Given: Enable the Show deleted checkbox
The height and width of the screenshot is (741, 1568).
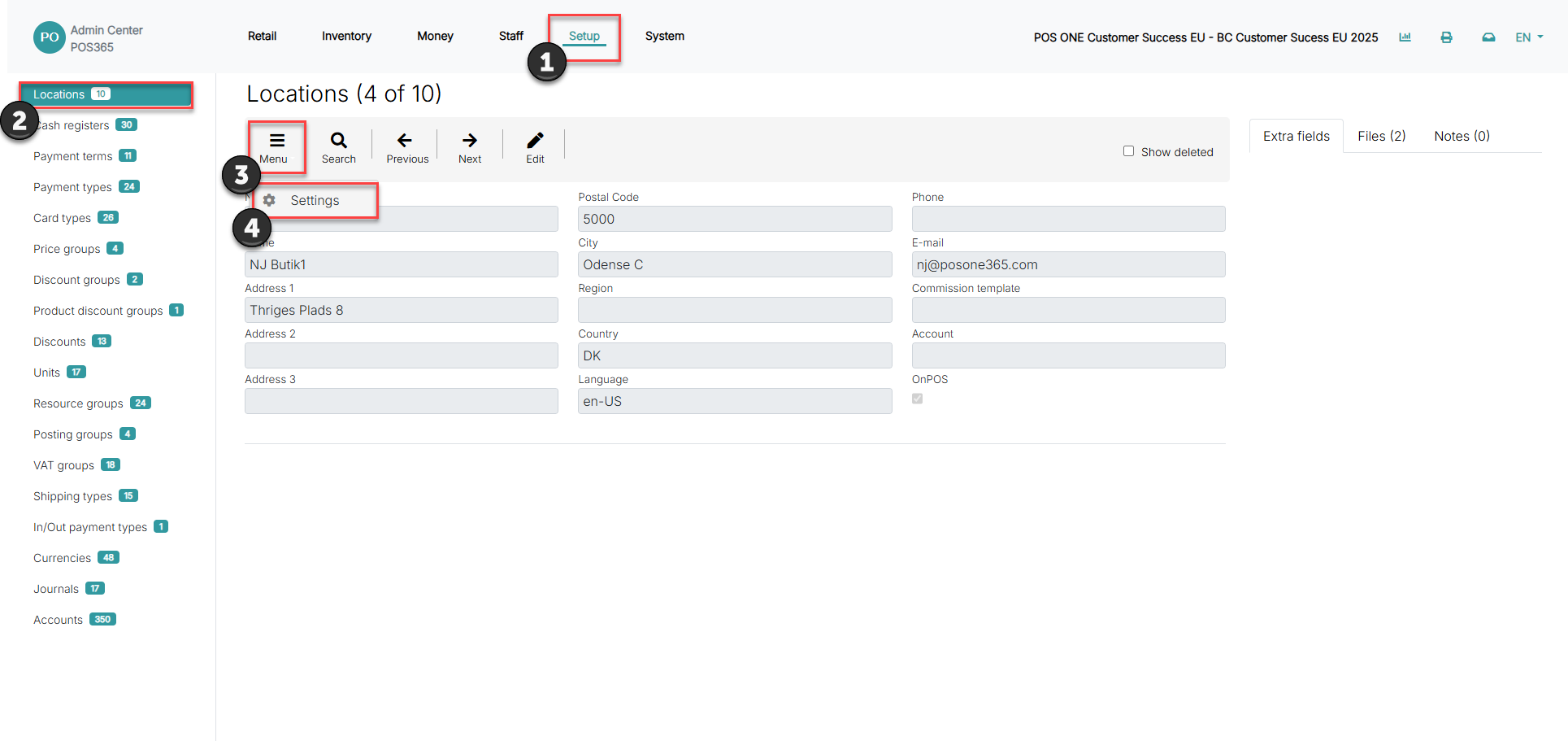Looking at the screenshot, I should [x=1128, y=151].
